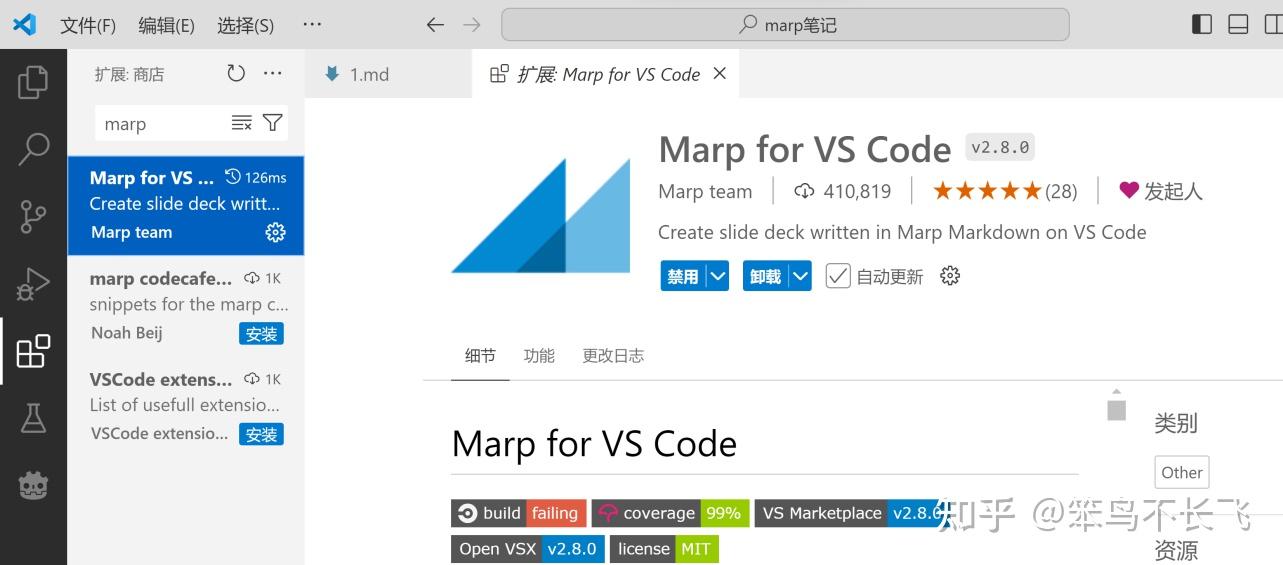Click the details page scrollbar thumb
The width and height of the screenshot is (1283, 565).
[1117, 410]
